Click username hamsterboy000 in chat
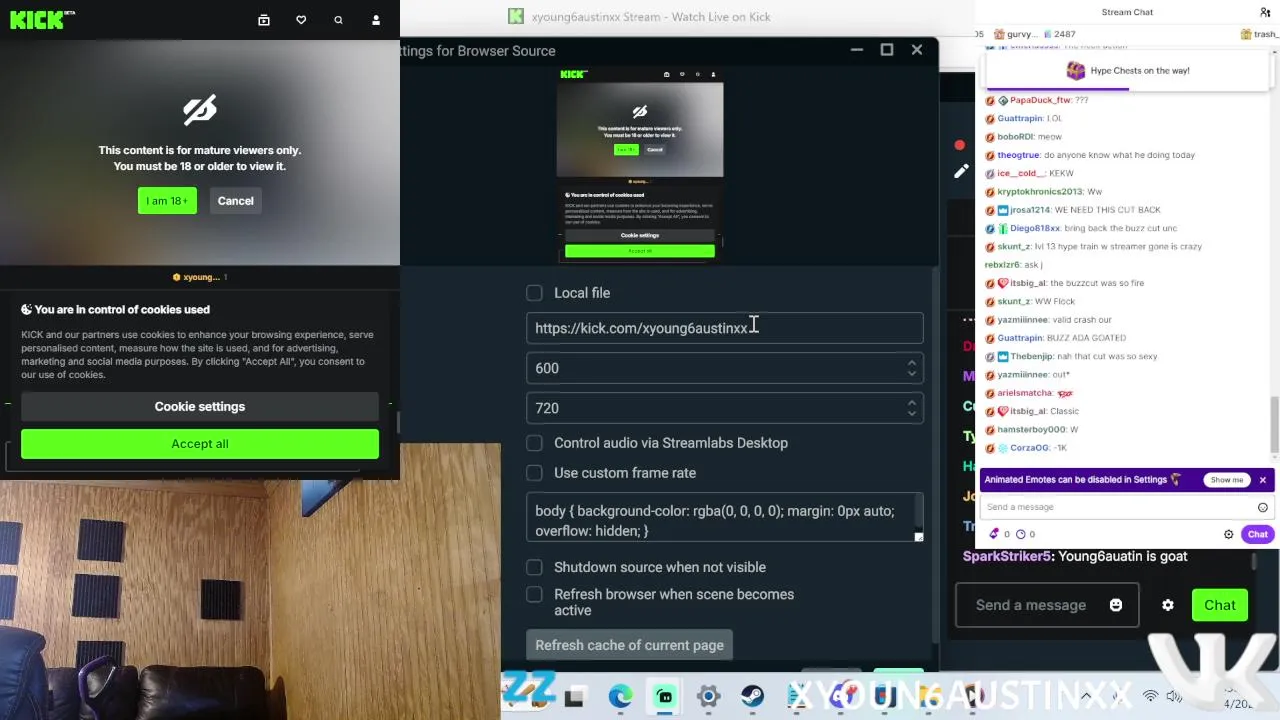Screen dimensions: 1280x720 [1031, 430]
